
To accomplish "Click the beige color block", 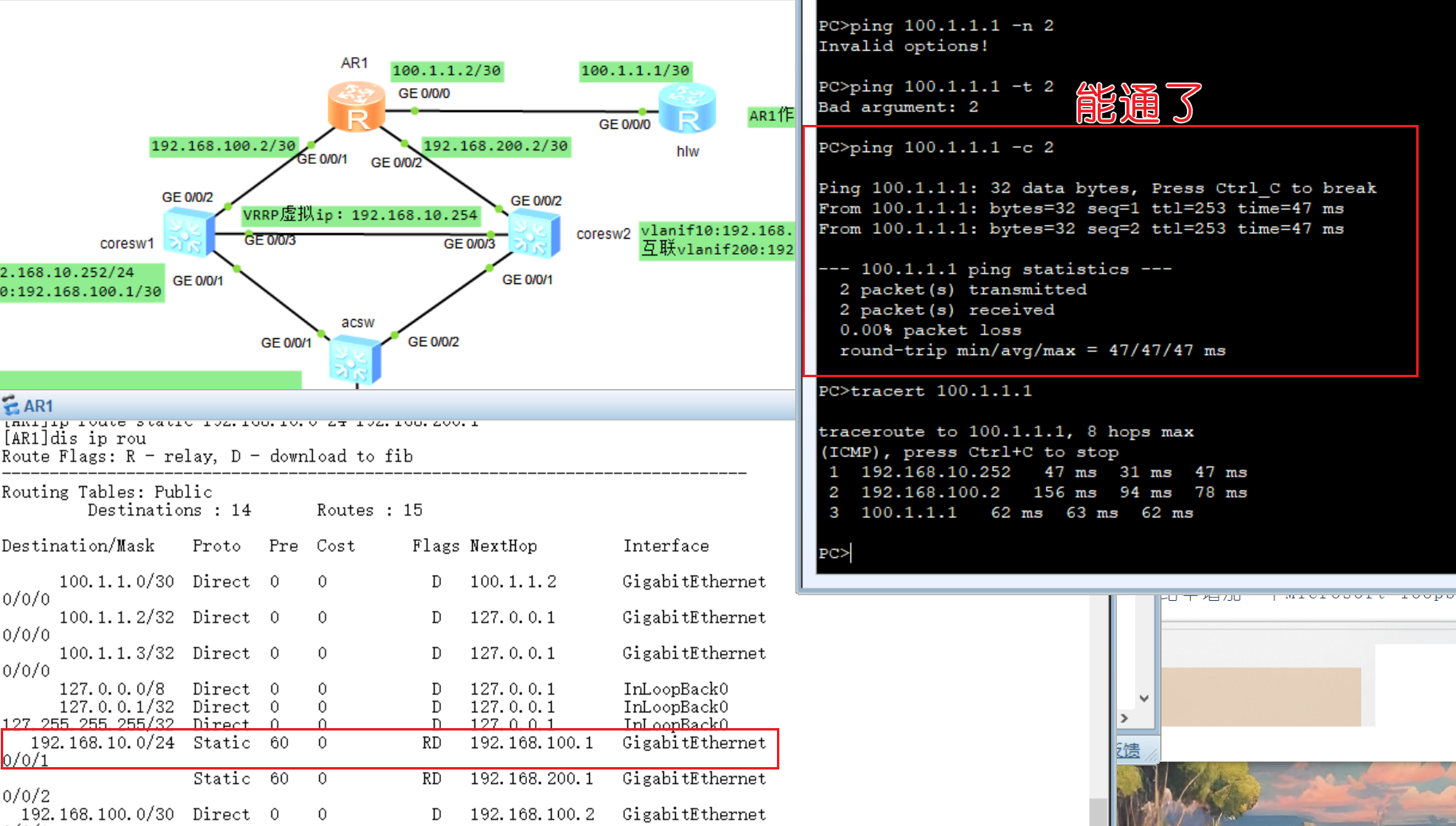I will [x=1261, y=696].
